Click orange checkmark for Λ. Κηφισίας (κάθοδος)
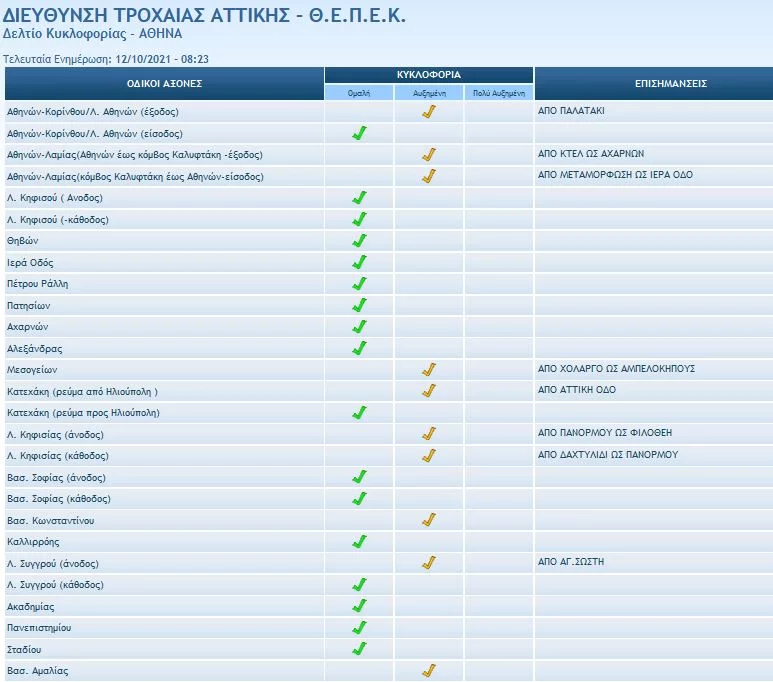Screen dimensions: 773x682 tap(429, 455)
